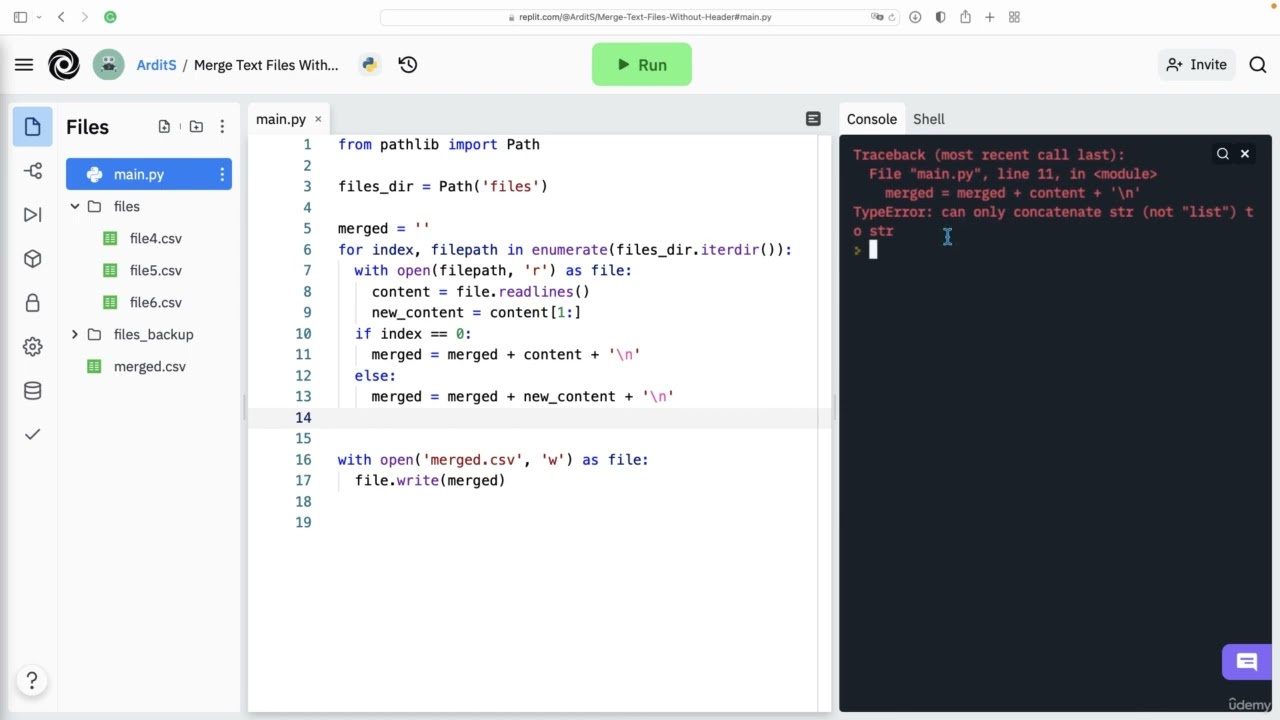Show the browser tab overview
Screen dimensions: 1280x720
click(x=1014, y=17)
